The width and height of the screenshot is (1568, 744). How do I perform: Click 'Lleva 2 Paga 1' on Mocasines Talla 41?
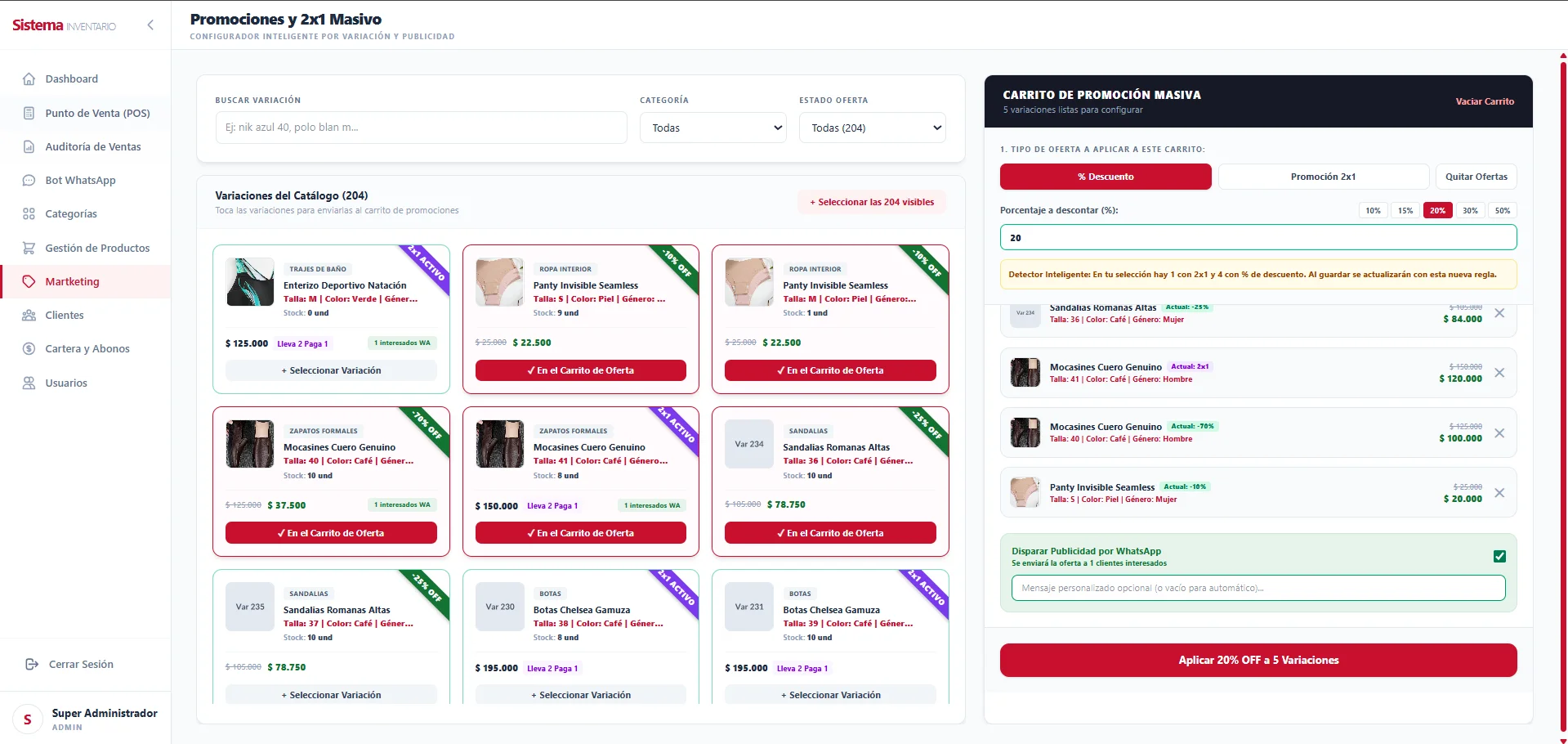[552, 506]
